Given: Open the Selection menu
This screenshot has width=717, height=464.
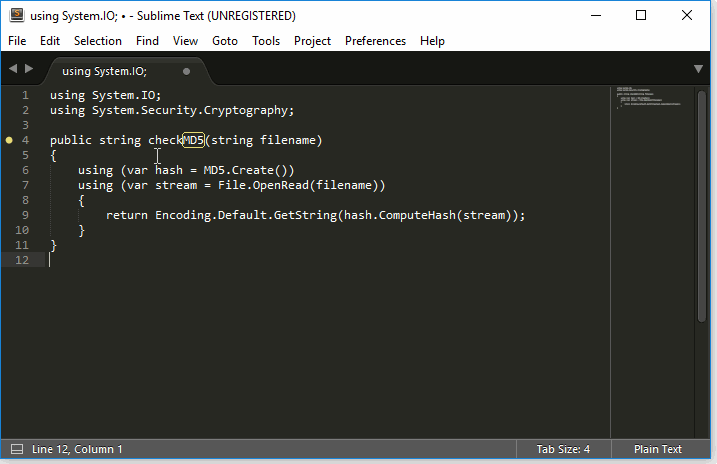Looking at the screenshot, I should point(98,41).
